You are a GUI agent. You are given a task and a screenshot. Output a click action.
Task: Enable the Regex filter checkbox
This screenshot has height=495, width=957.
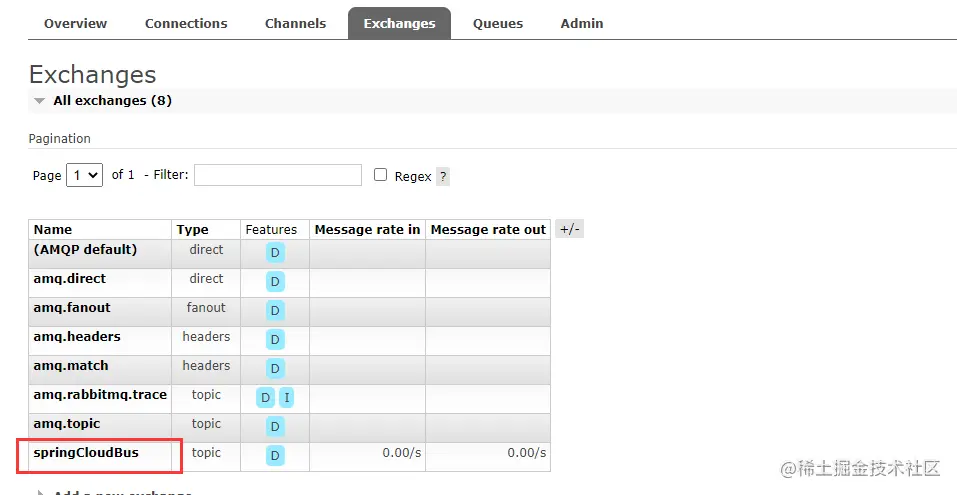click(380, 175)
